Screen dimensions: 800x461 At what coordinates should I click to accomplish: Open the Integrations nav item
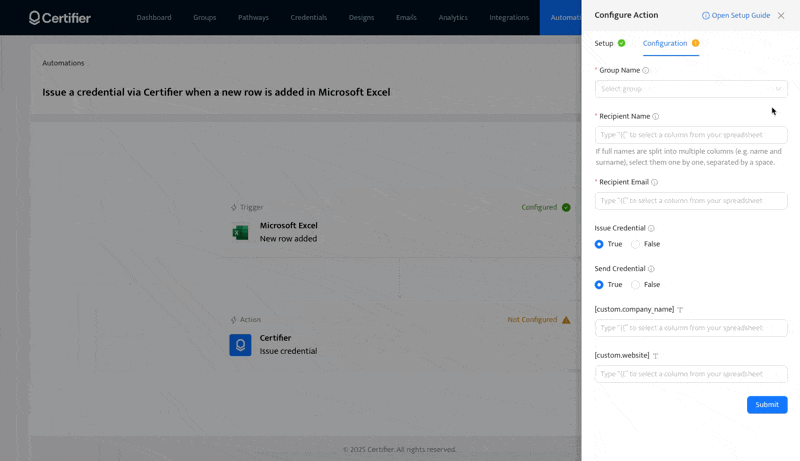[x=509, y=17]
